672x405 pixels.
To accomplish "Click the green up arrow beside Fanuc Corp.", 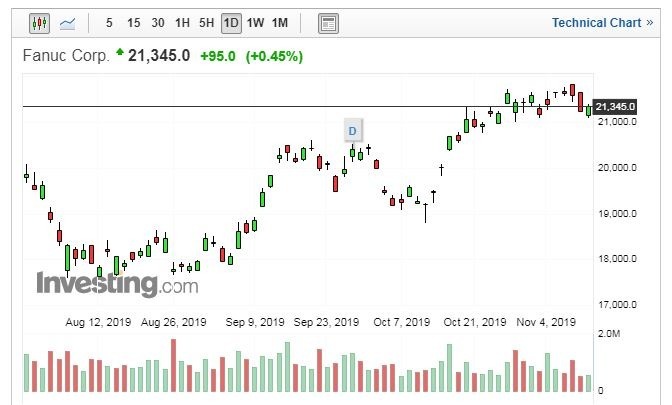I will pos(120,52).
